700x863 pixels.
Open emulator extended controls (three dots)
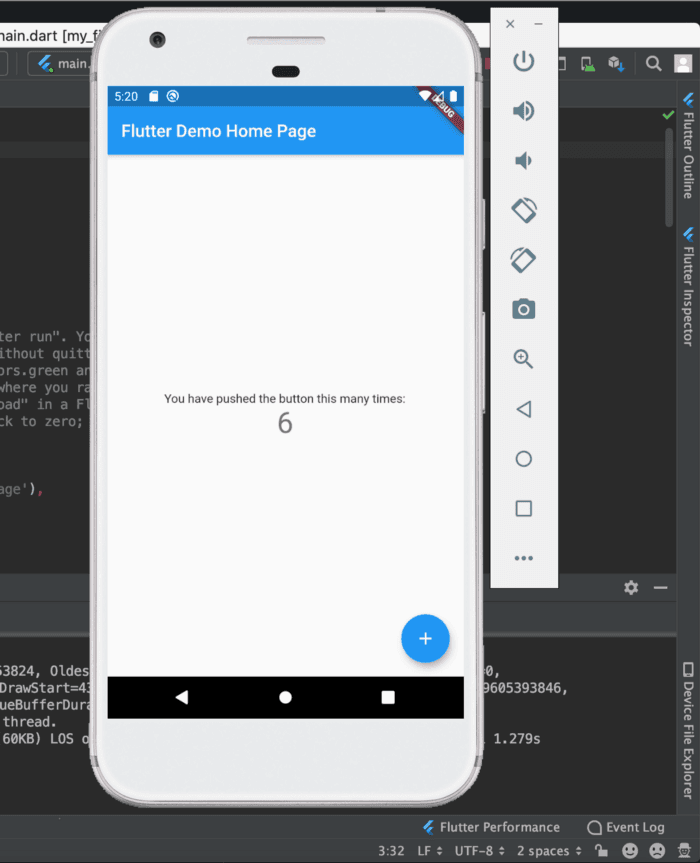point(523,558)
